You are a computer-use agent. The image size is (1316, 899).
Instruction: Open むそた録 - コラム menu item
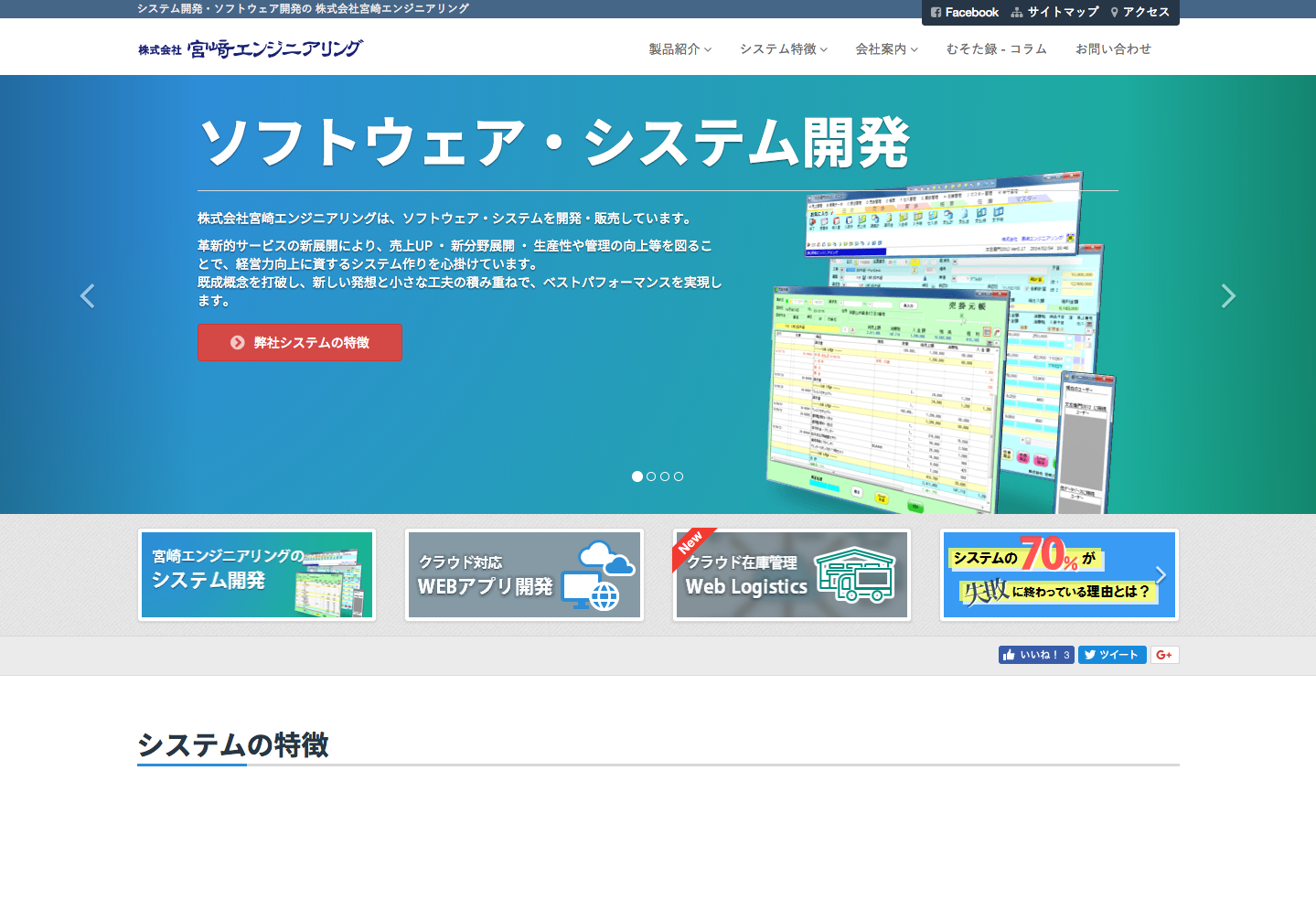[996, 49]
